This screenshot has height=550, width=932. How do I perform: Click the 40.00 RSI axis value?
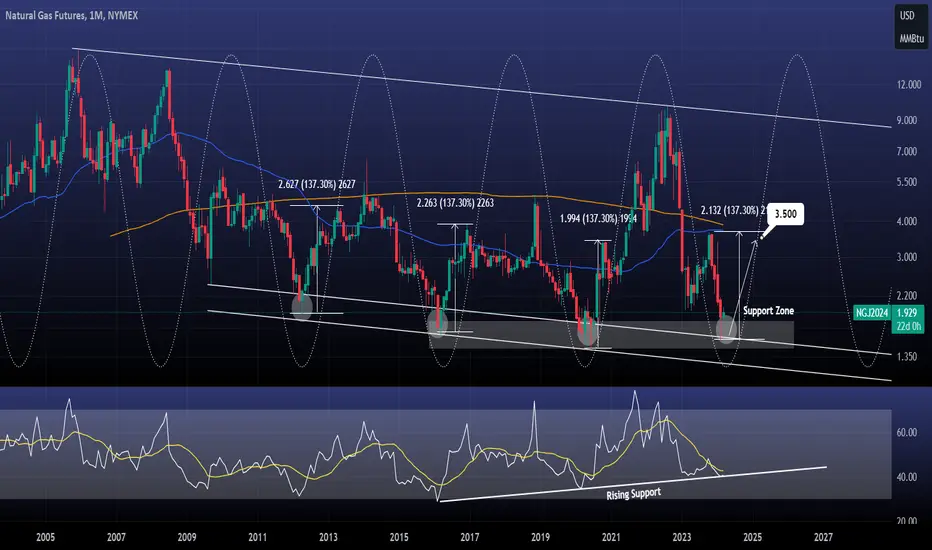tap(907, 477)
